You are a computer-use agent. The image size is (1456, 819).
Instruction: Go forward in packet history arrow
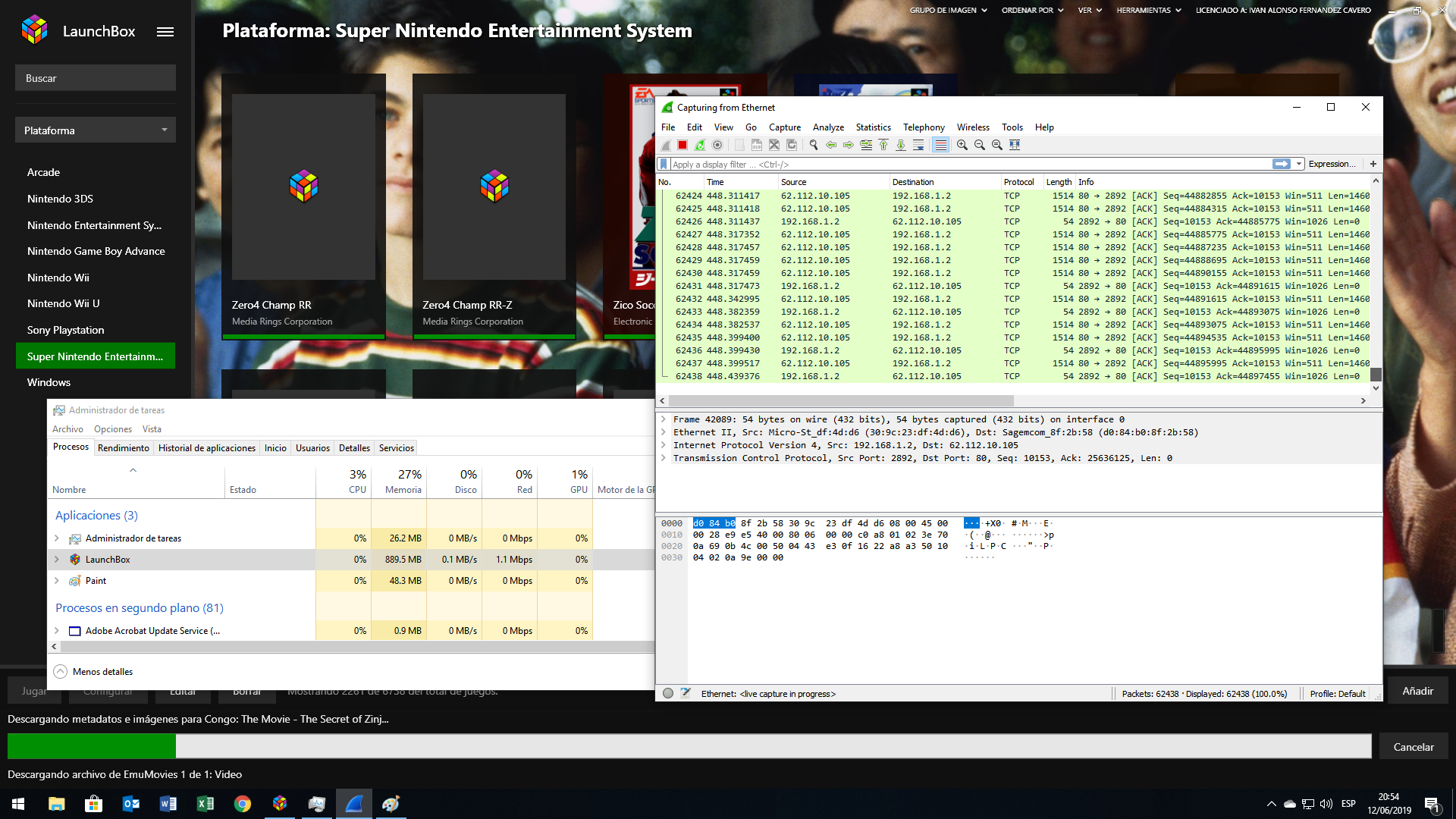(849, 145)
